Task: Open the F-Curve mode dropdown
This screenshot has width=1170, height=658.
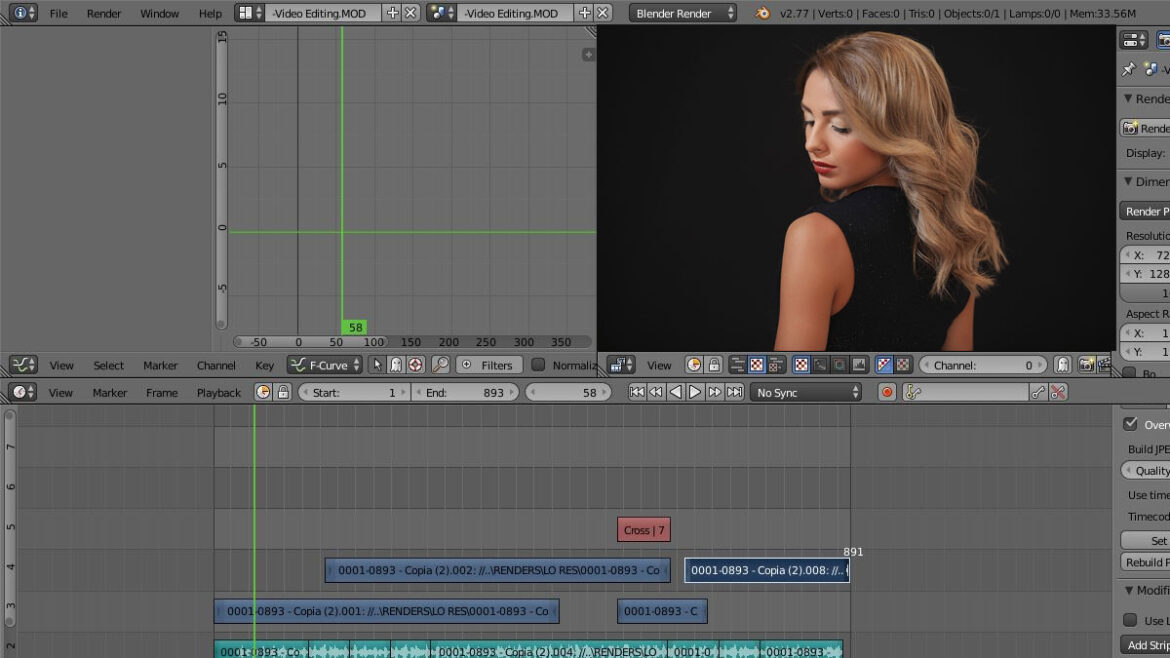Action: (325, 365)
